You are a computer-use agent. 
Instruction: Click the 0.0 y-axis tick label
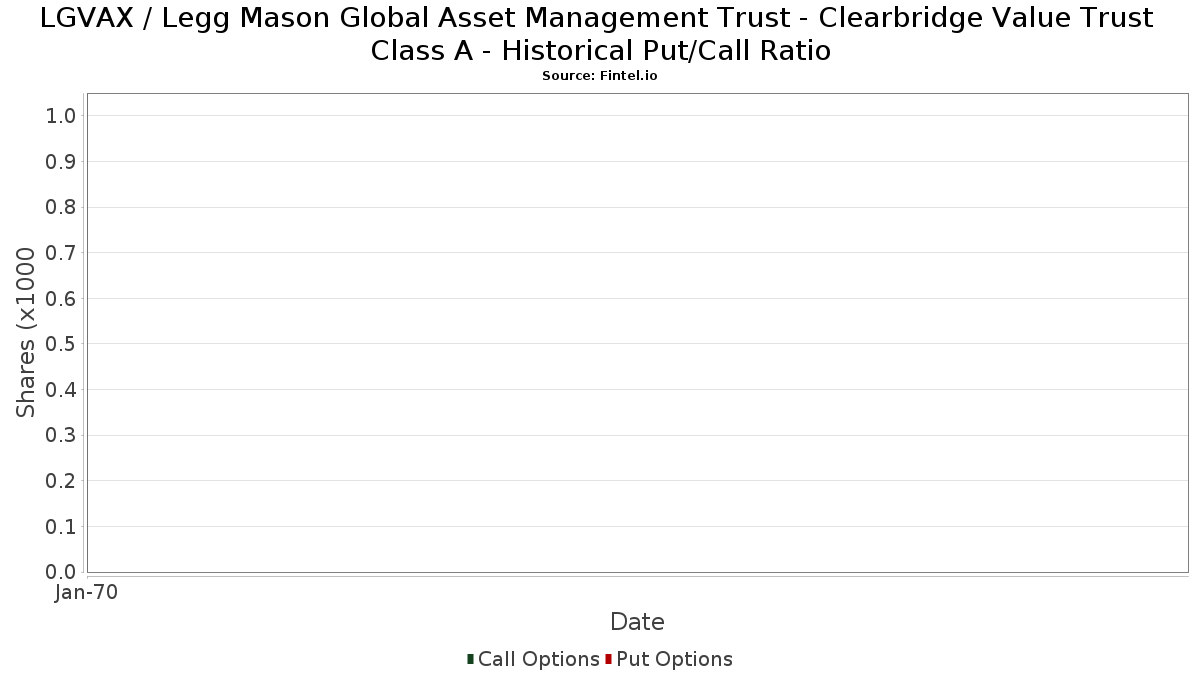coord(61,572)
